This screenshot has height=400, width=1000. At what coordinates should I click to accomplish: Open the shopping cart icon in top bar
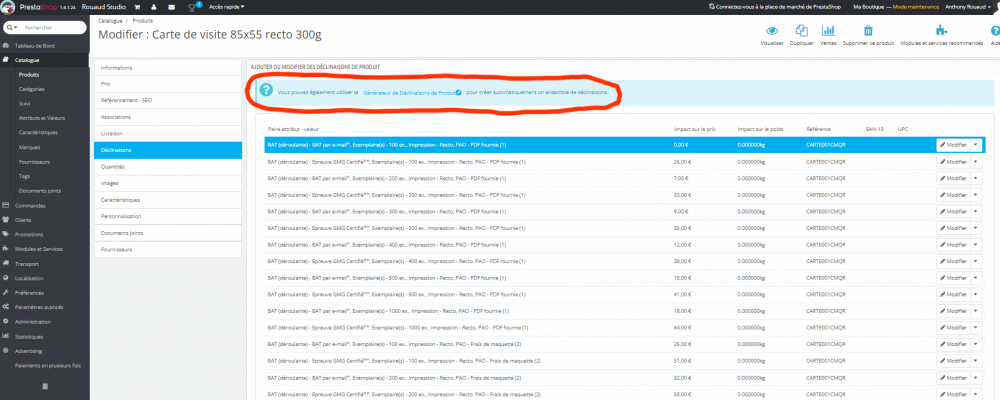click(137, 7)
